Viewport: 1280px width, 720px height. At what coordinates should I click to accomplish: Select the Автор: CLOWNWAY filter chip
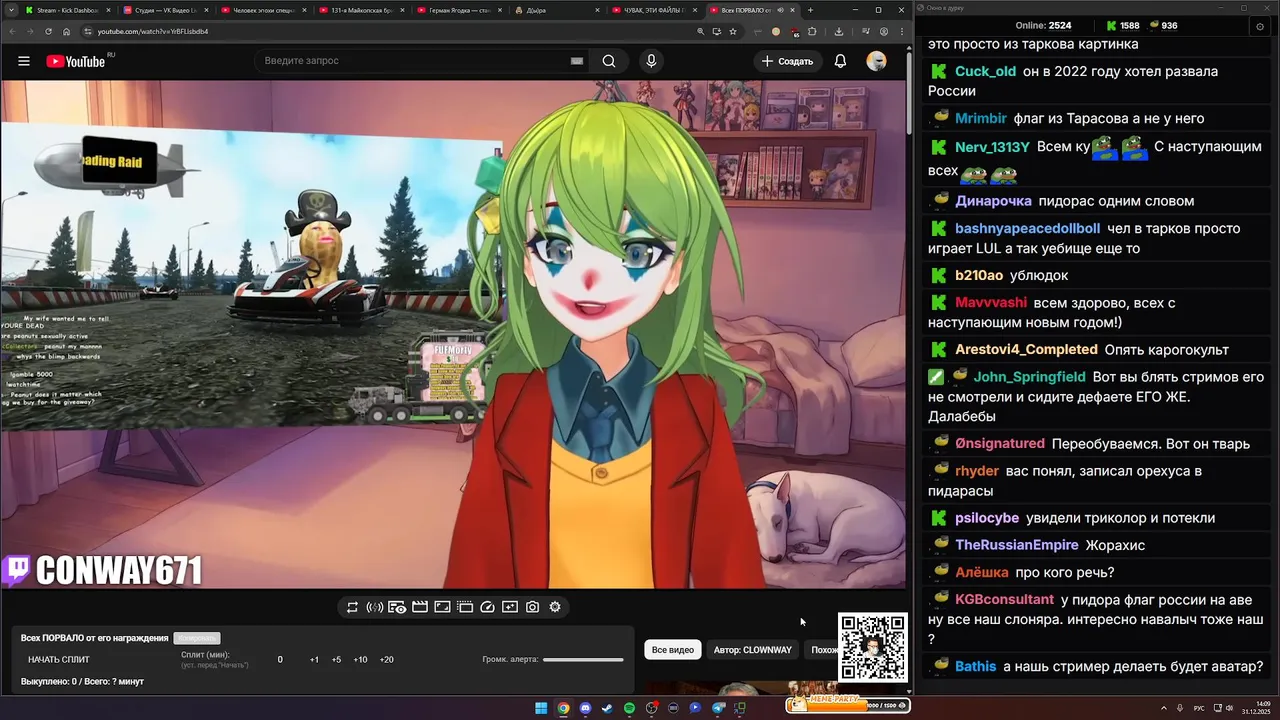[753, 650]
